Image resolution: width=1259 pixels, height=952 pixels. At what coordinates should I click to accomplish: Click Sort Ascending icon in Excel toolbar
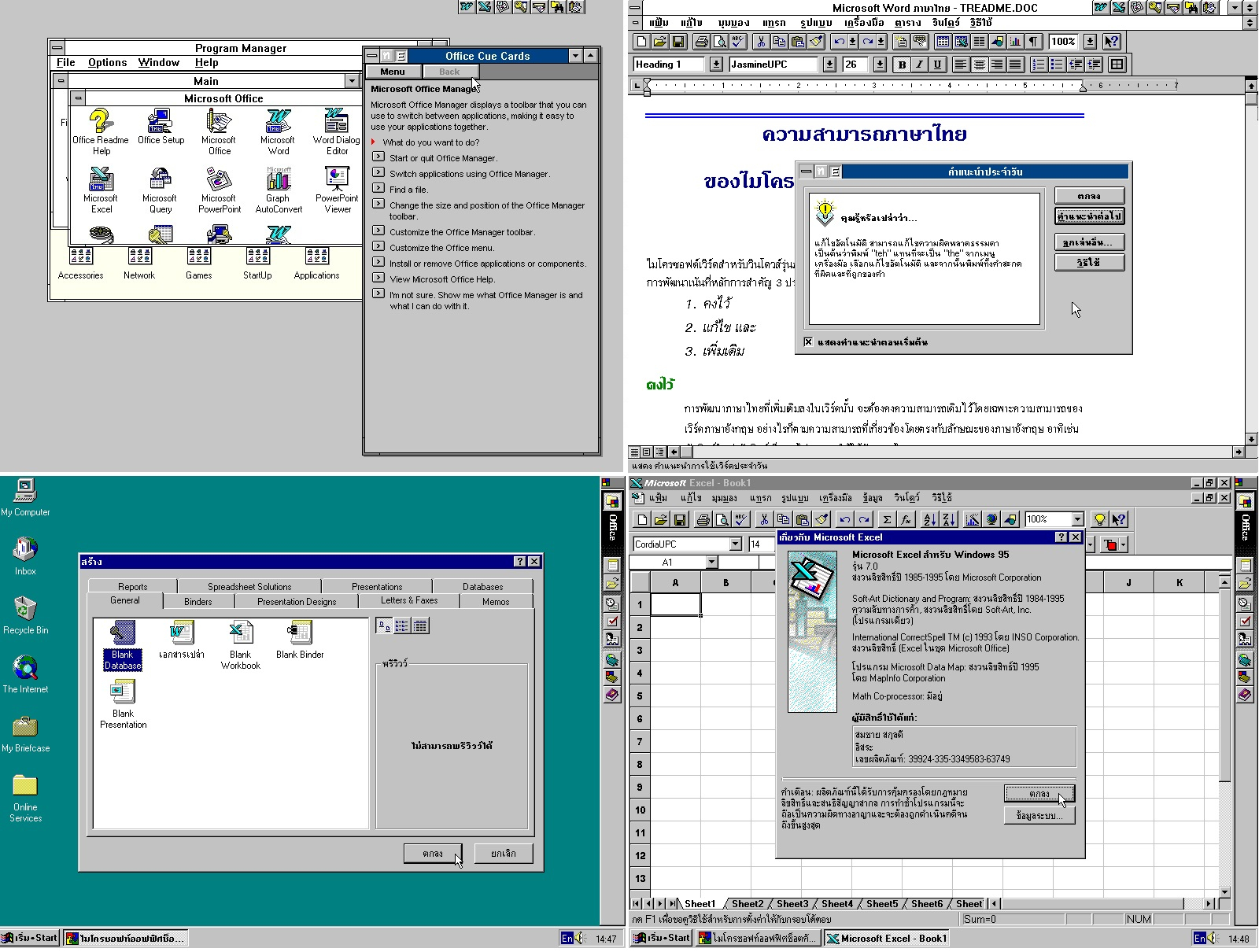click(x=929, y=519)
